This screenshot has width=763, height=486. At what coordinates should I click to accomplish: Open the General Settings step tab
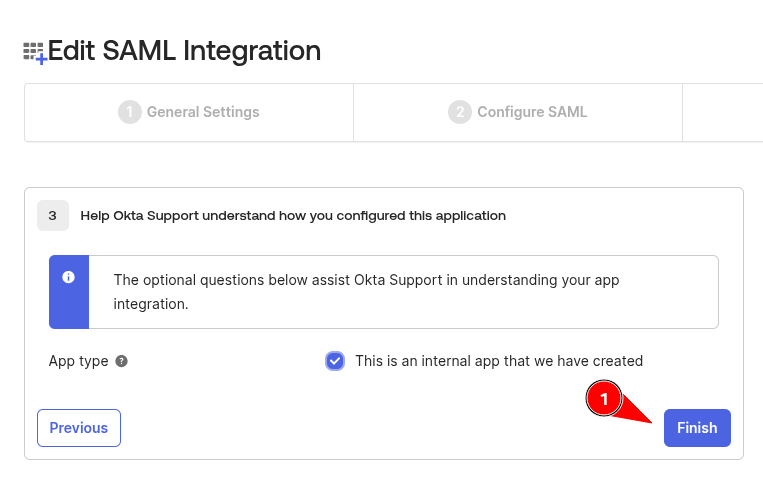[x=189, y=112]
